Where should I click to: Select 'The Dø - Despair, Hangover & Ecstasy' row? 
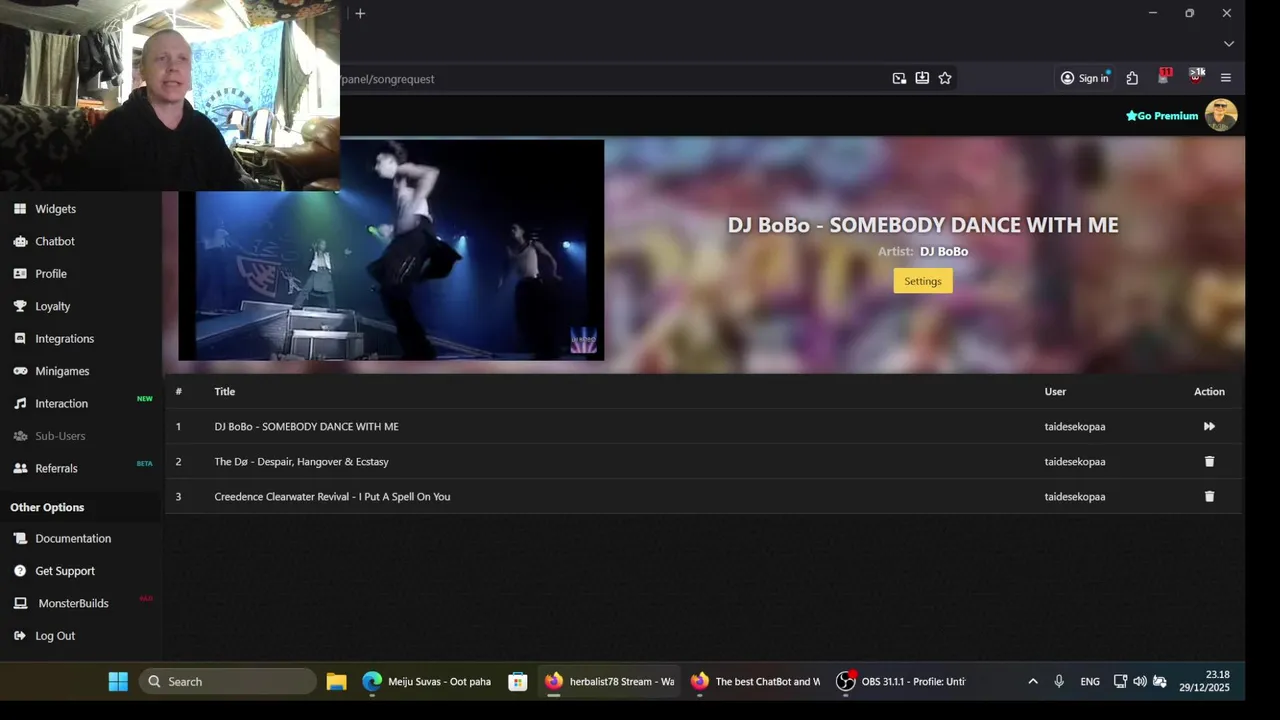[x=703, y=462]
